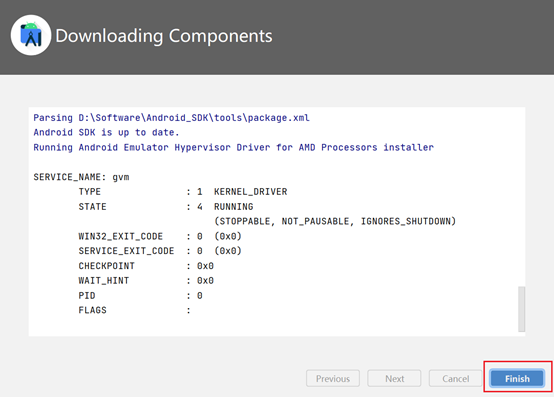Click the disabled Next button

pyautogui.click(x=394, y=378)
